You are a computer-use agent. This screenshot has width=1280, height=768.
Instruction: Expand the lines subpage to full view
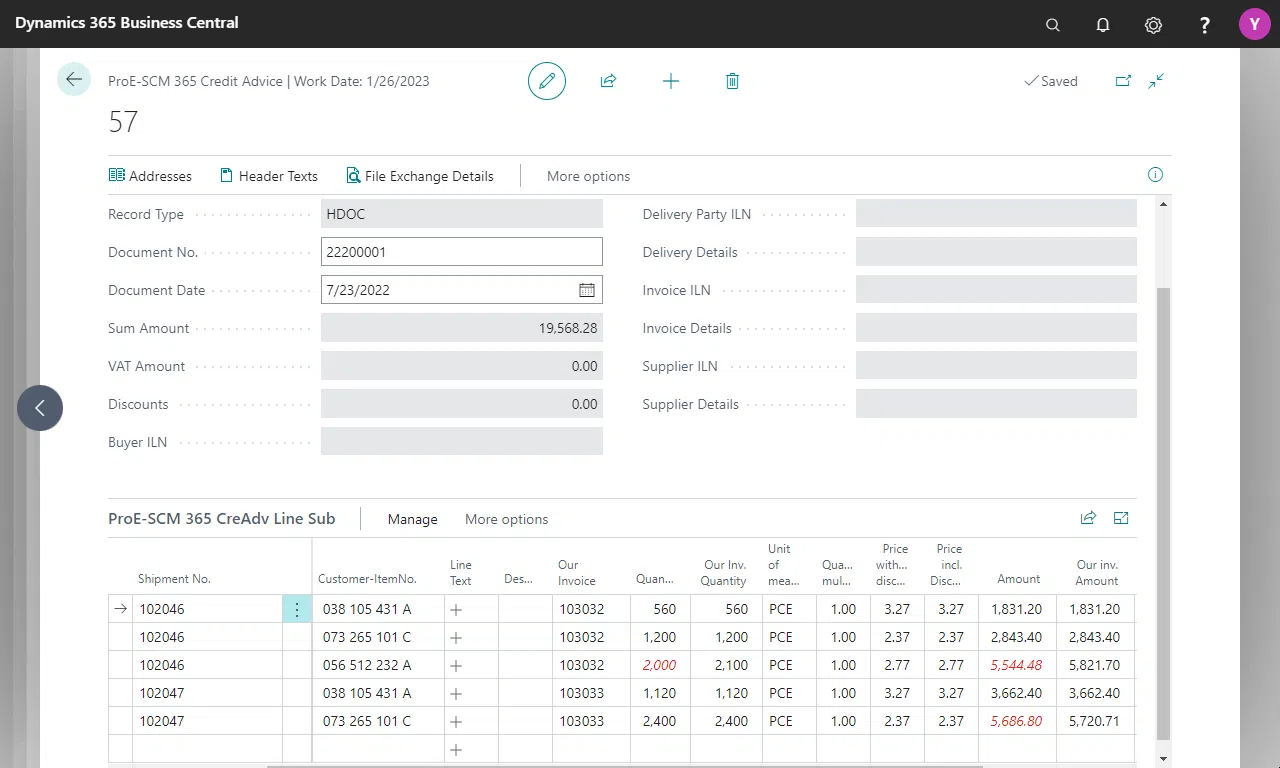pyautogui.click(x=1121, y=518)
